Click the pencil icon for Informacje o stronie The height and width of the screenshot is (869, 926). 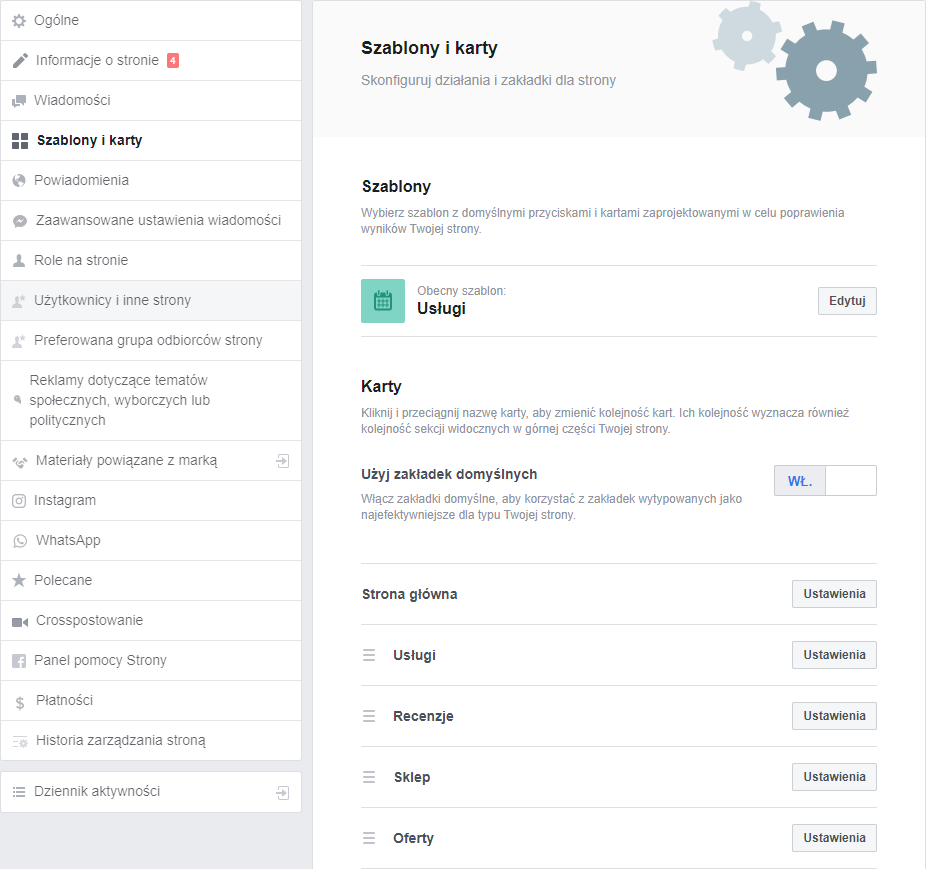[19, 61]
